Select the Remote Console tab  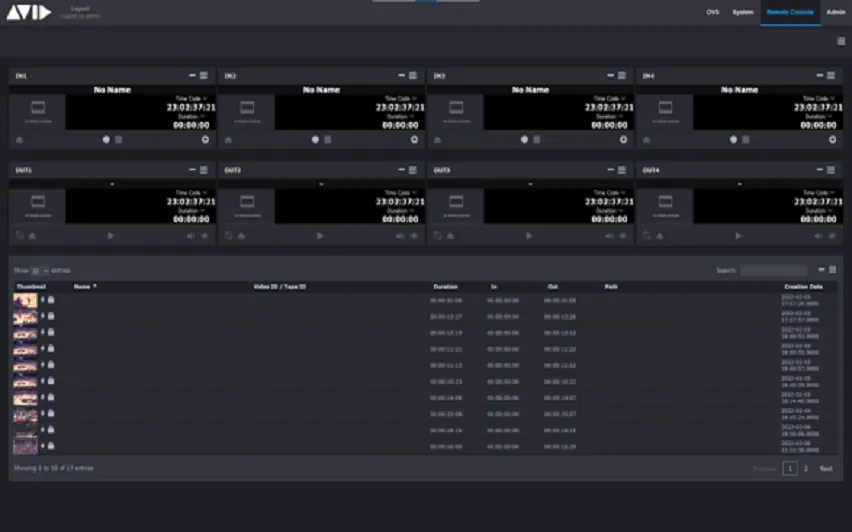point(790,12)
